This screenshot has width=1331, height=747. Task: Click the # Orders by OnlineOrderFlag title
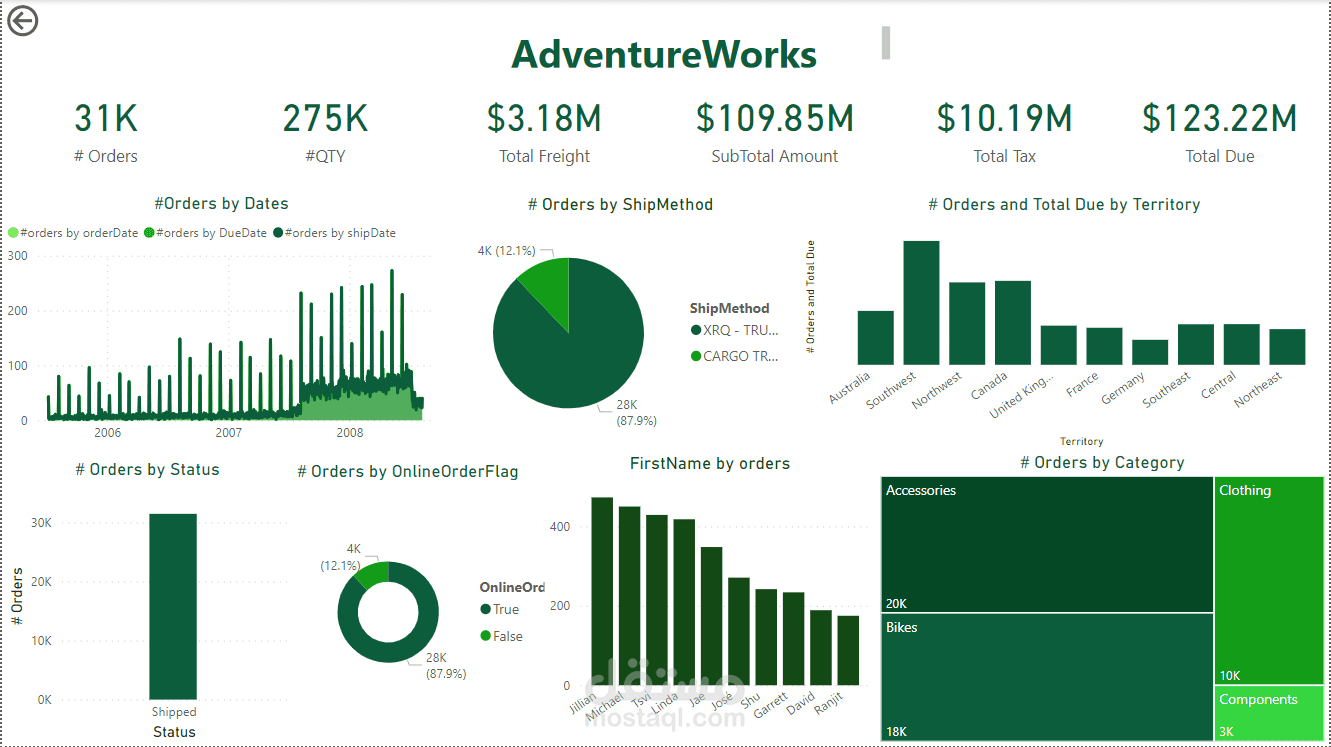coord(408,471)
